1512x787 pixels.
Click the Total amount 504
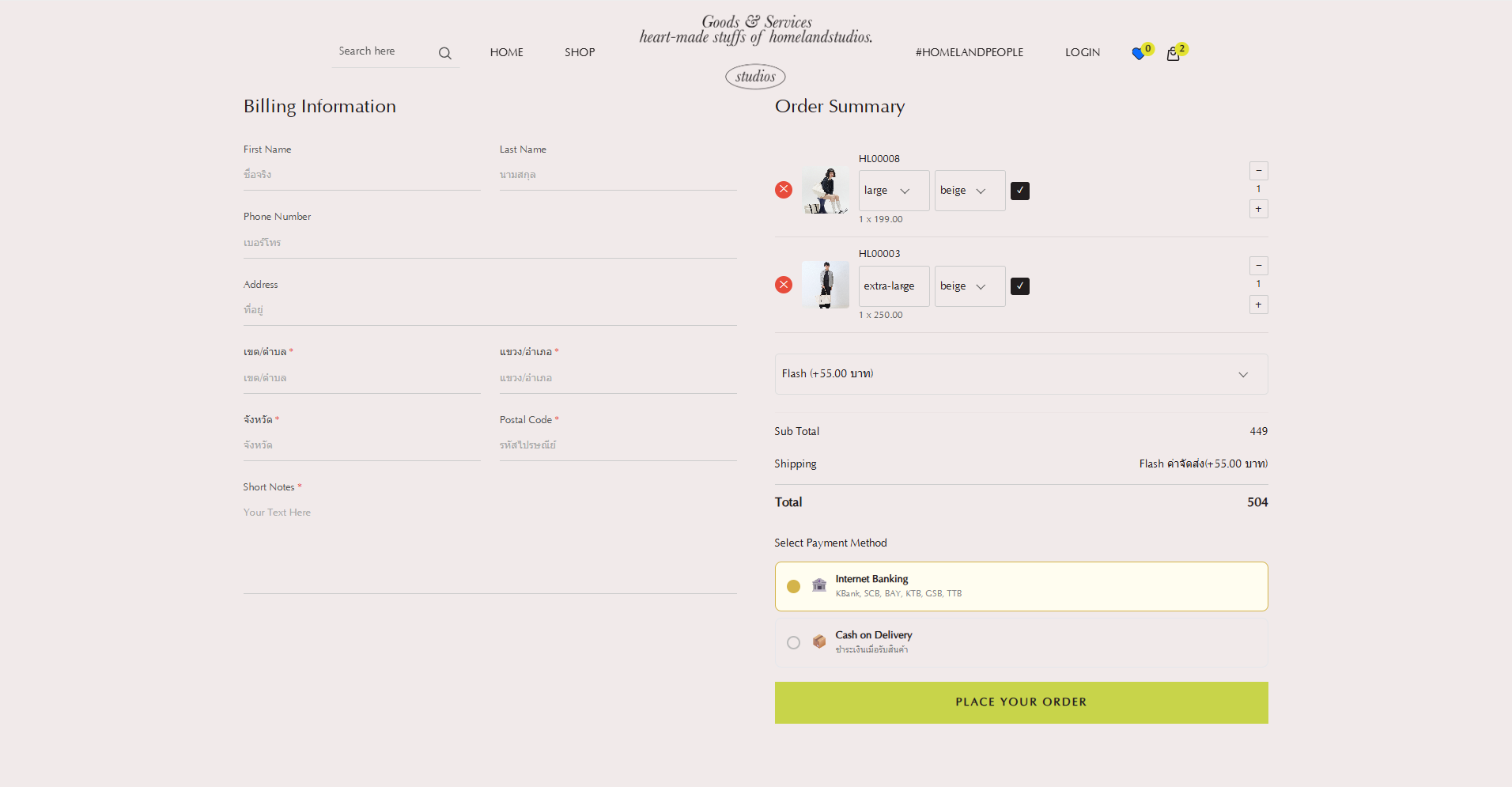pyautogui.click(x=1257, y=502)
